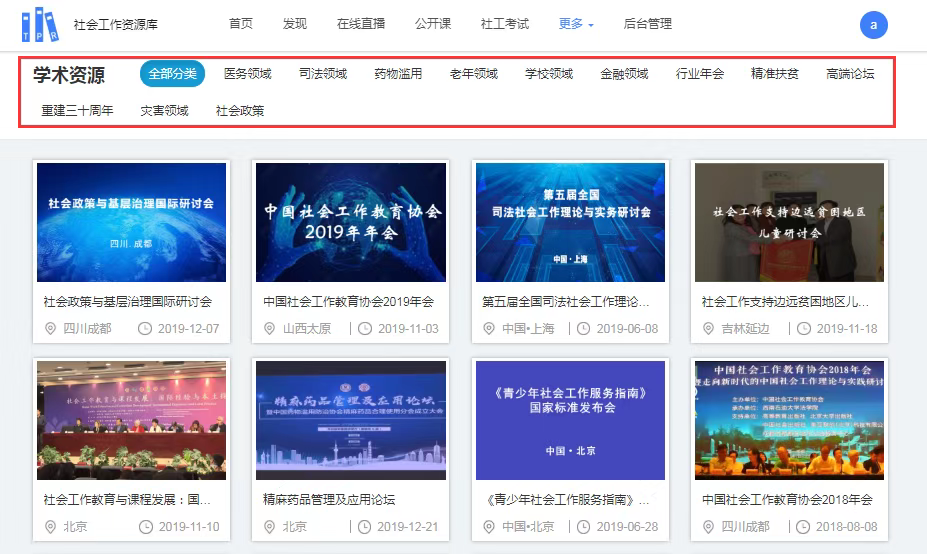Select the 全部分类 category filter
927x554 pixels.
[172, 74]
